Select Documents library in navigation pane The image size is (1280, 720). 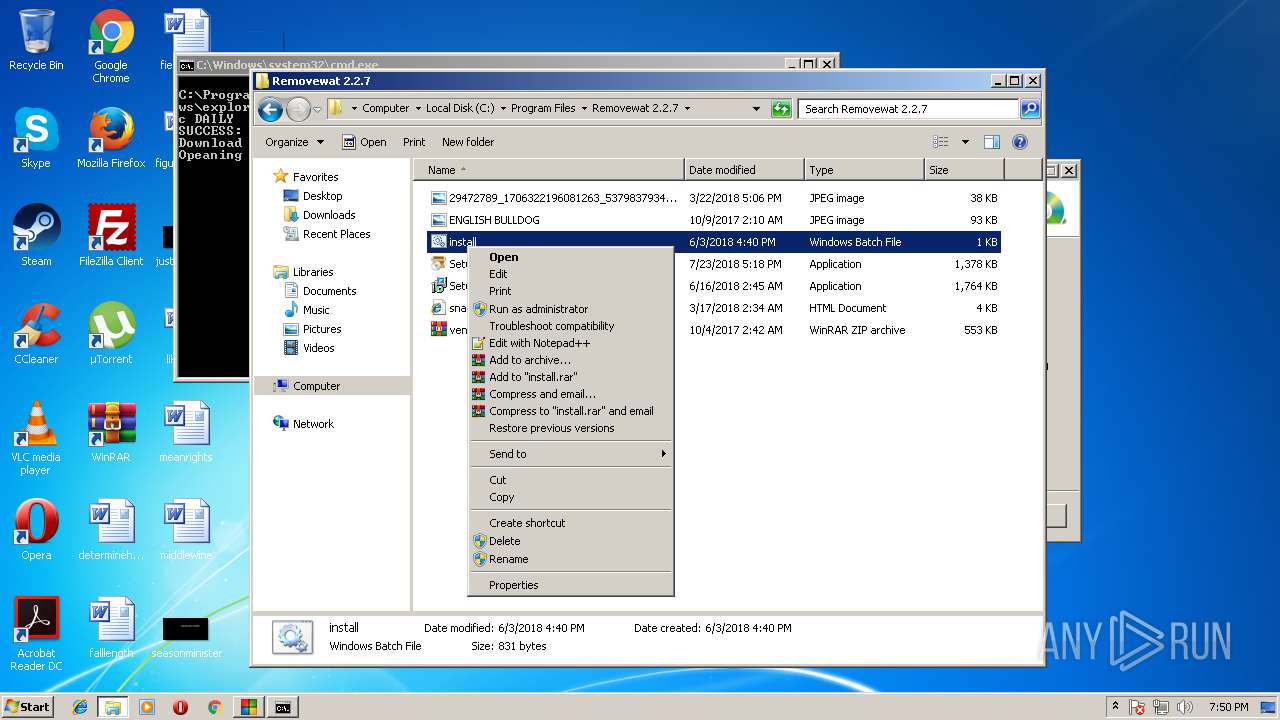click(329, 291)
